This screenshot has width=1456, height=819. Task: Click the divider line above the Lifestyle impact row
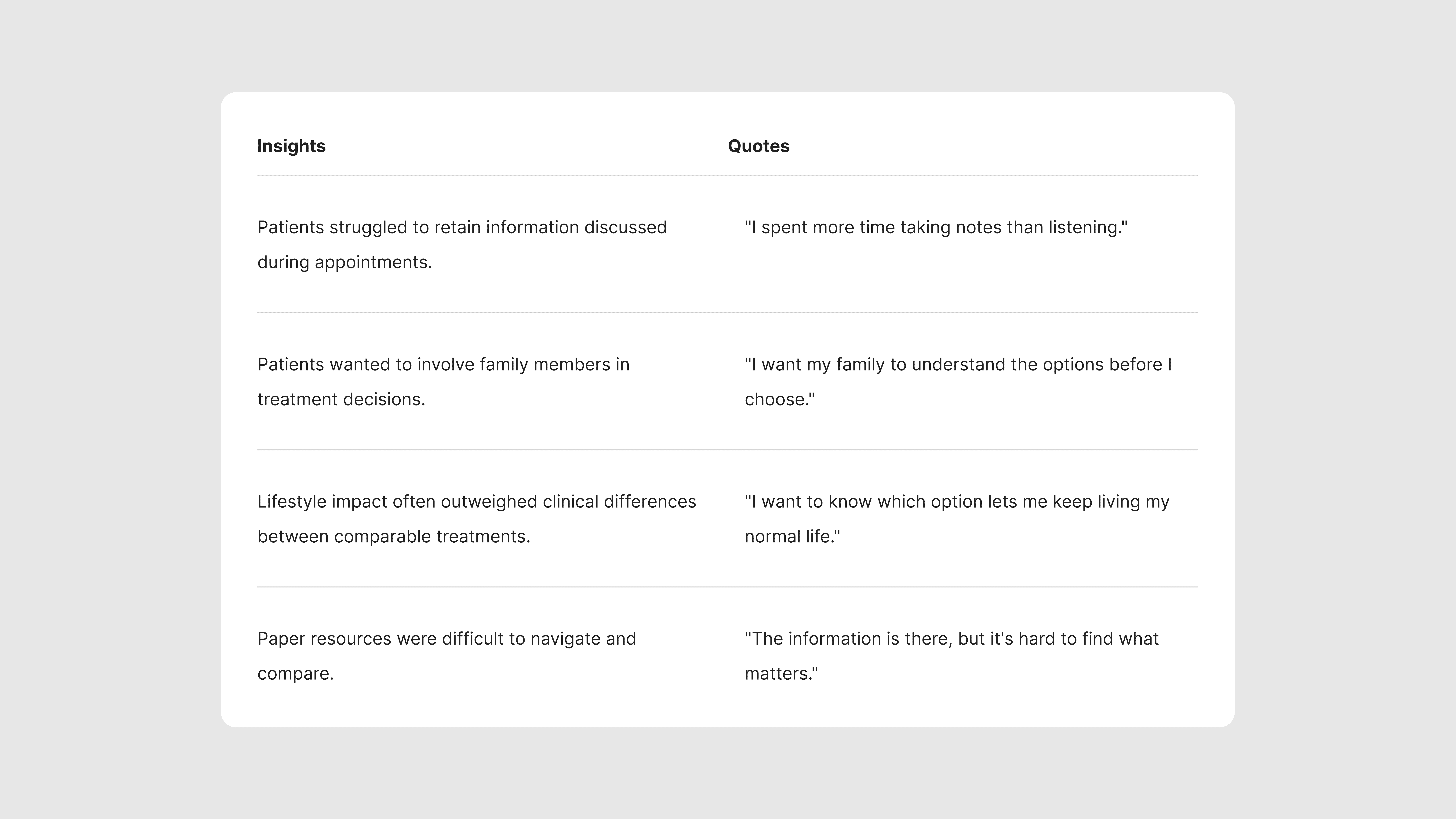tap(727, 450)
